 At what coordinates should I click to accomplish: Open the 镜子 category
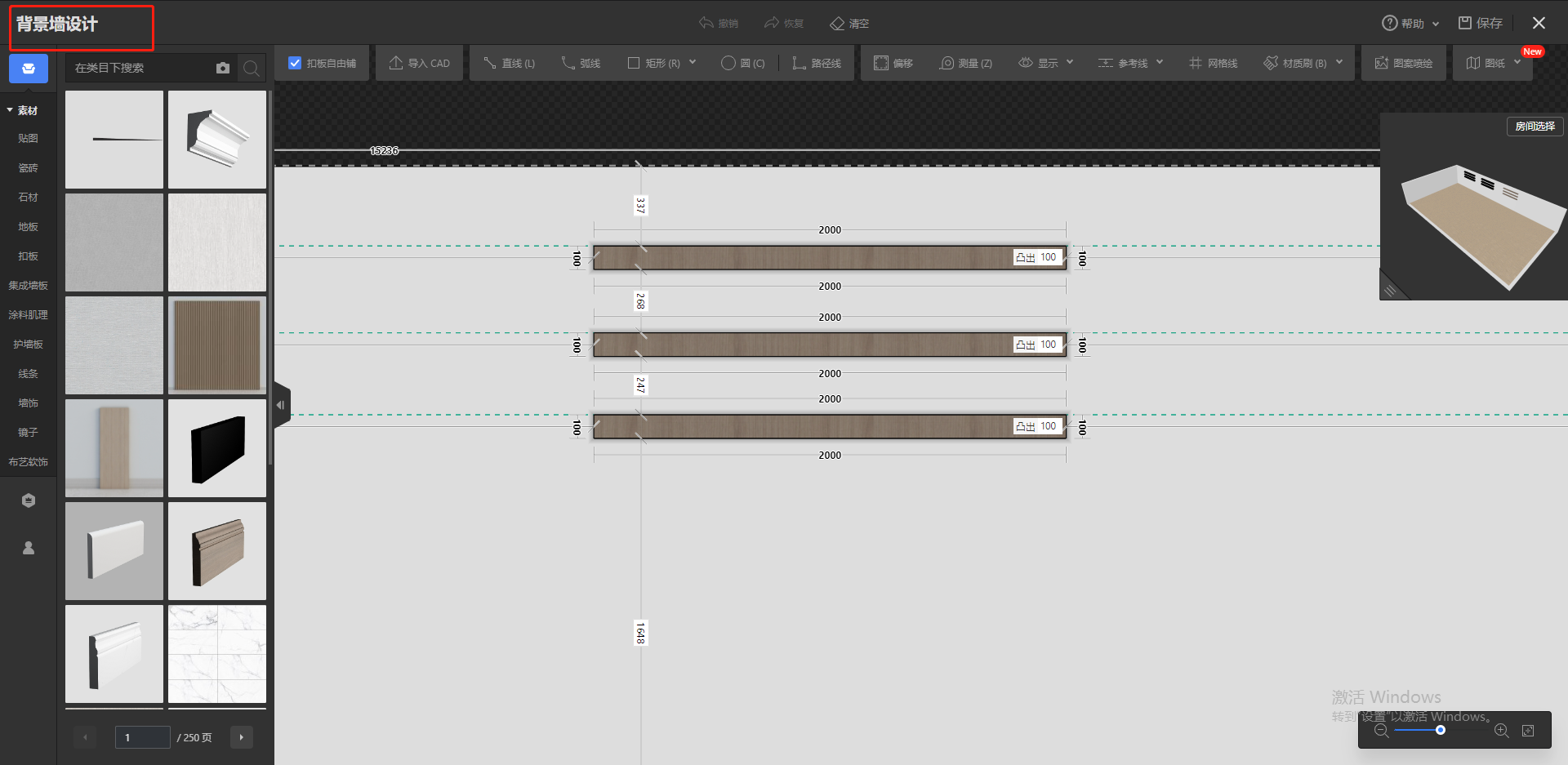(29, 432)
